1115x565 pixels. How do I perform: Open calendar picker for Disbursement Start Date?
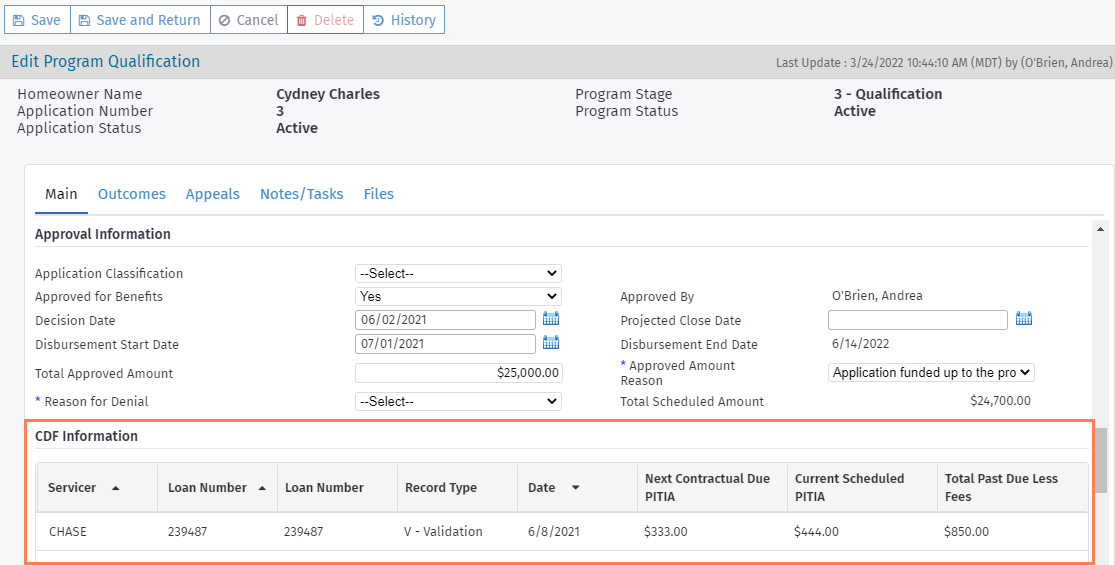click(x=551, y=343)
